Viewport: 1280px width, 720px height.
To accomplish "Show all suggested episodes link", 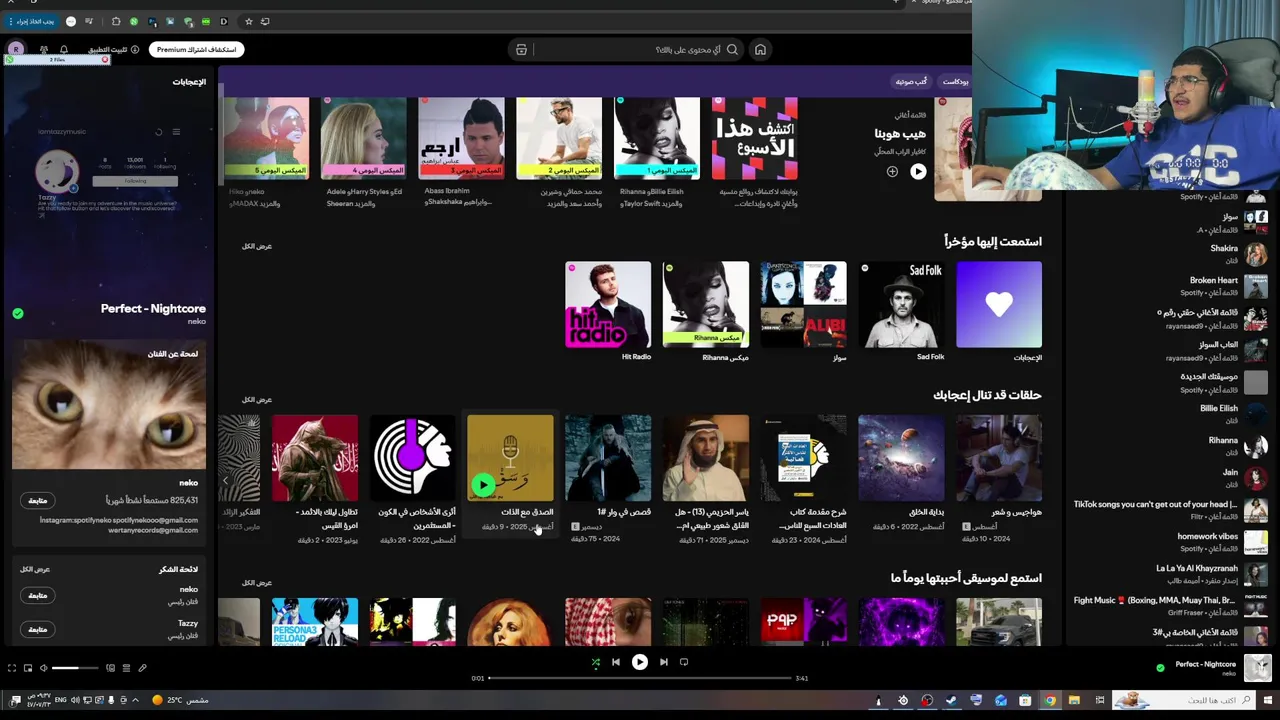I will coord(257,399).
